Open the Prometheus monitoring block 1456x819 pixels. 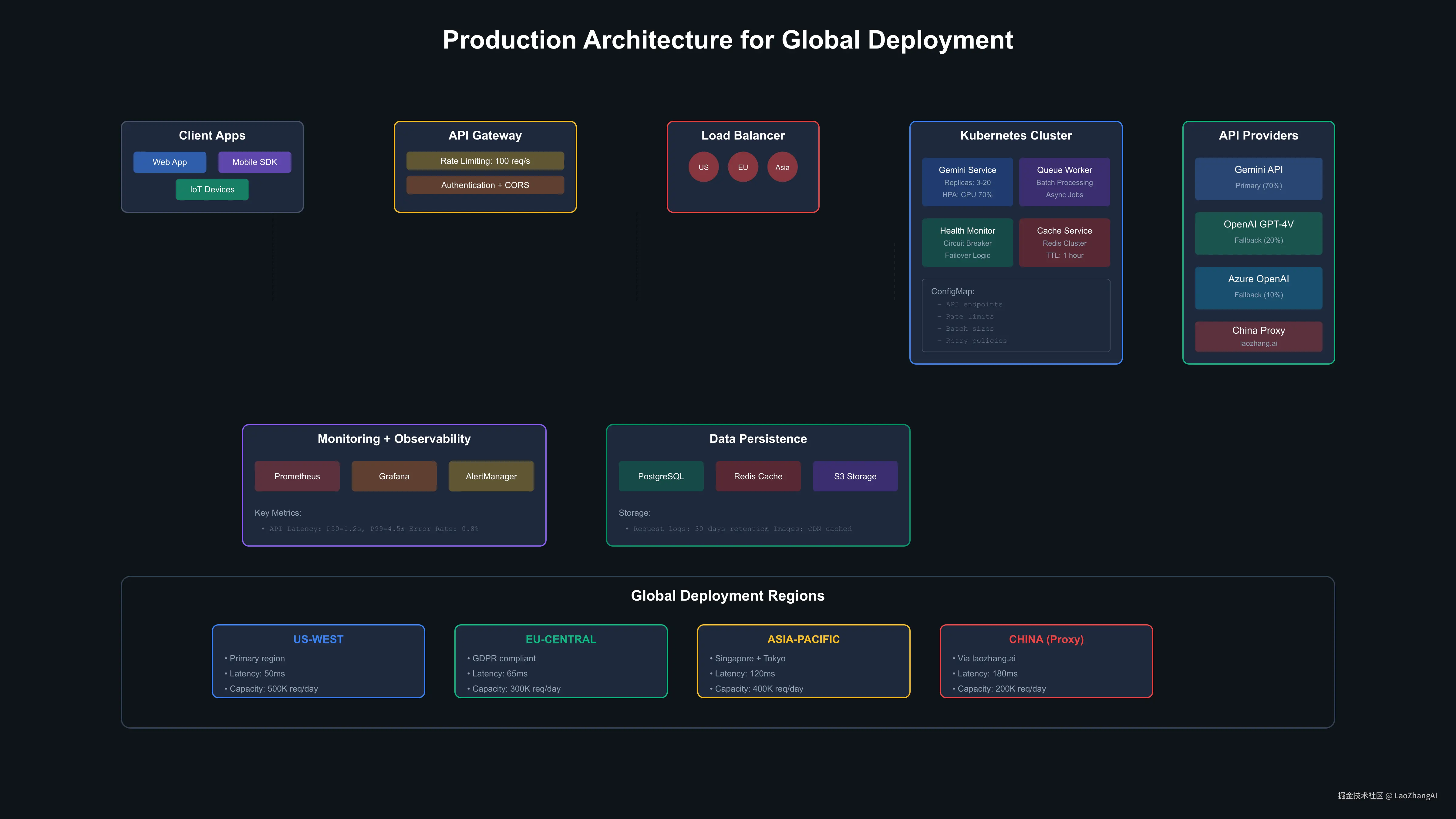point(297,476)
